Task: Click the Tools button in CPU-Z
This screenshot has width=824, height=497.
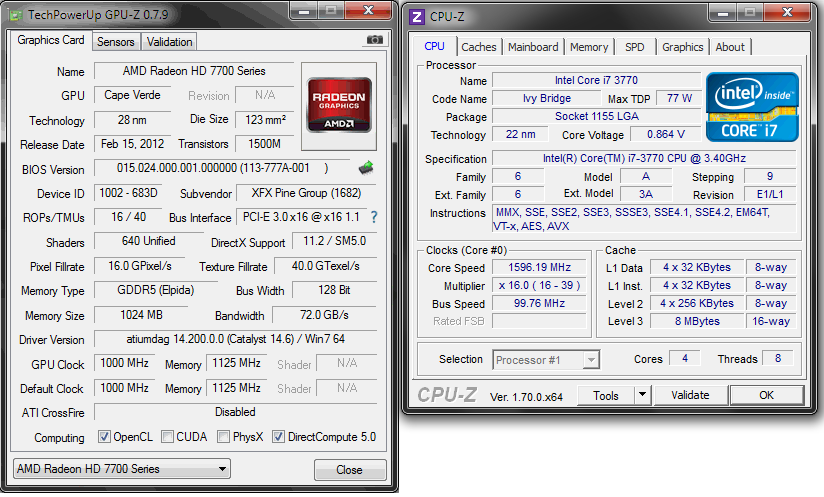Action: click(605, 395)
